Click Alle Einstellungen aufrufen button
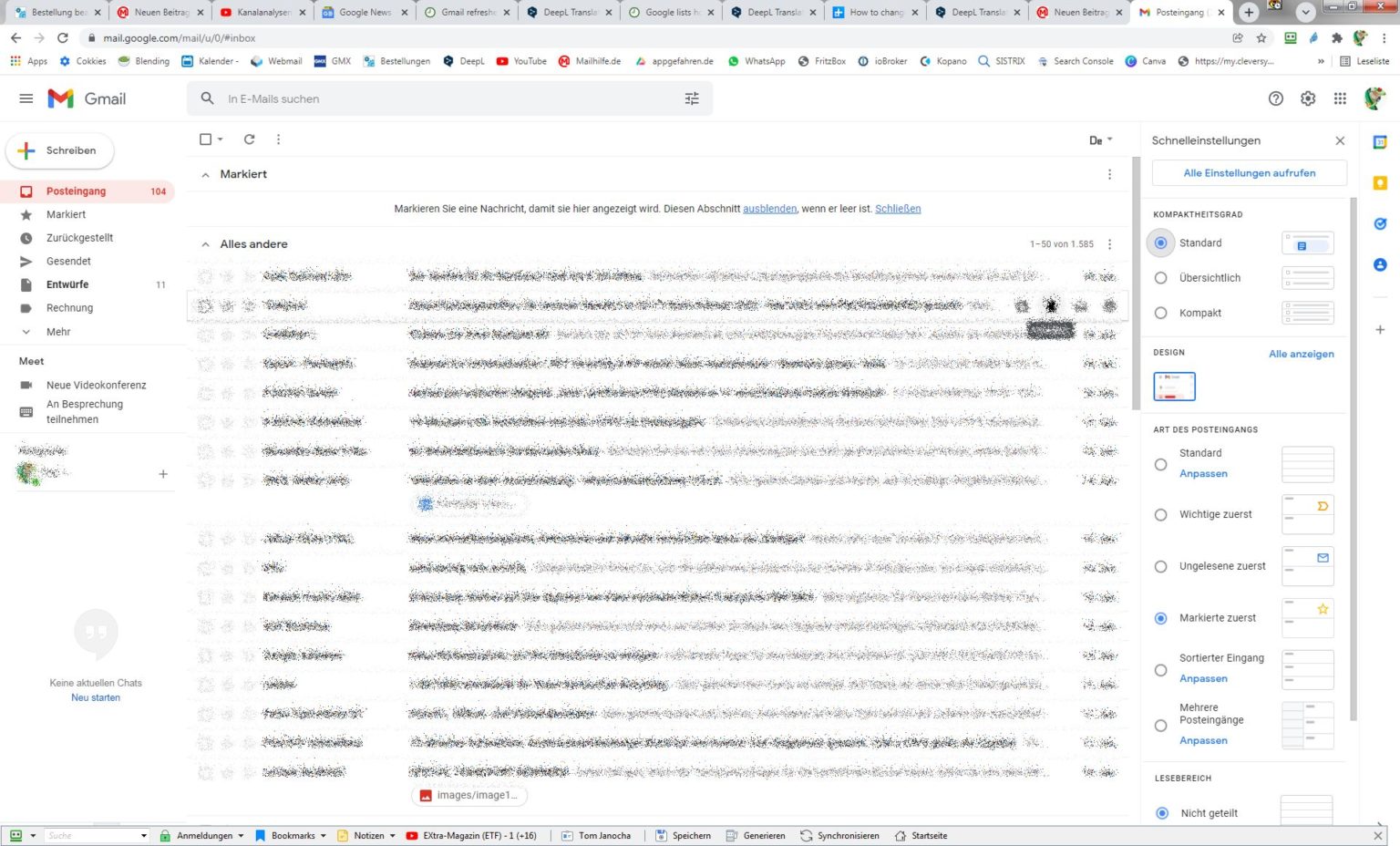The width and height of the screenshot is (1400, 846). (1249, 173)
